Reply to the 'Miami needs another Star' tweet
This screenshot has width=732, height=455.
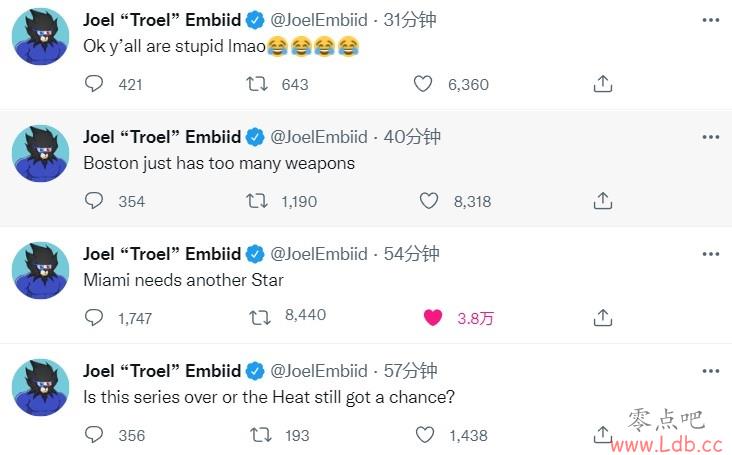click(x=94, y=318)
